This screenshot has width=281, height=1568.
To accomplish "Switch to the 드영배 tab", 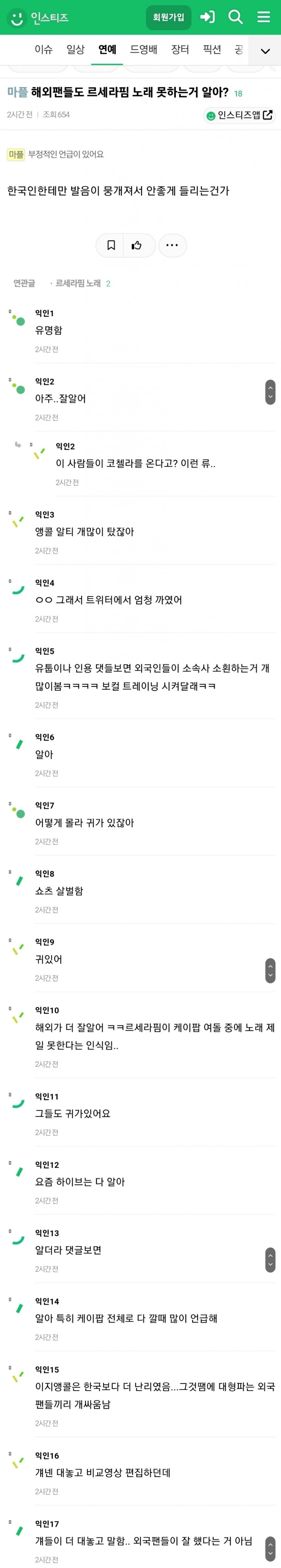I will pos(143,49).
